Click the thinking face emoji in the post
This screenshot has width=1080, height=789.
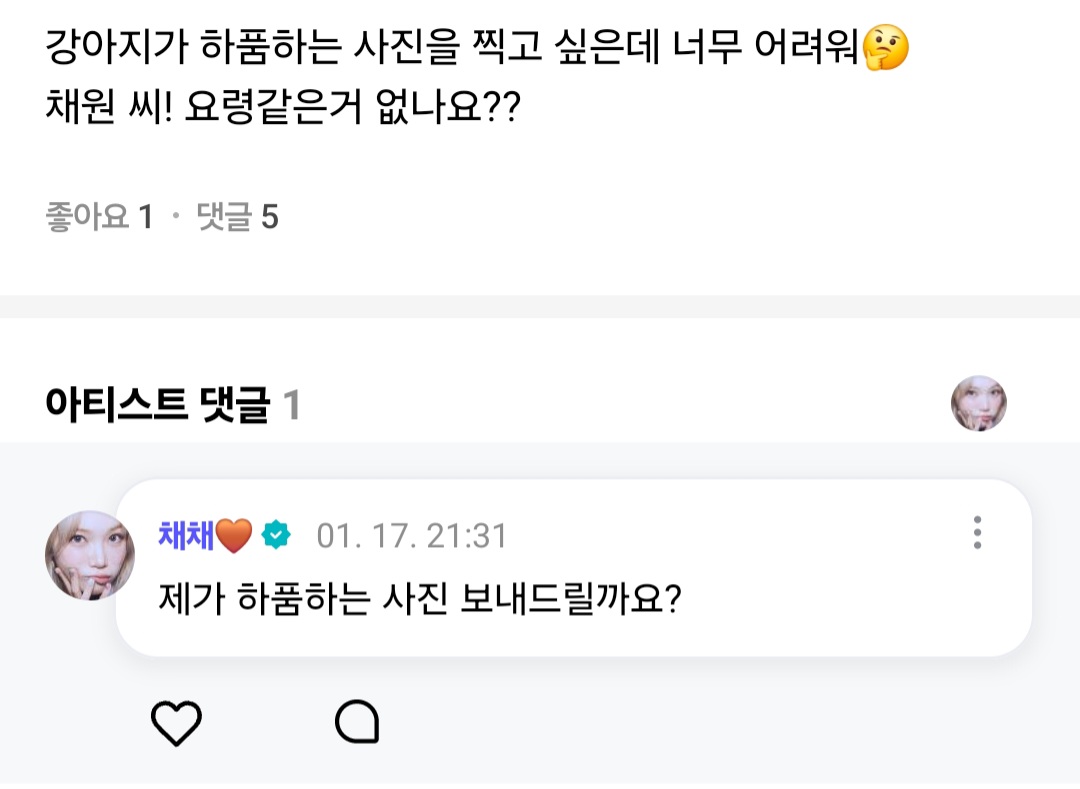click(x=886, y=50)
